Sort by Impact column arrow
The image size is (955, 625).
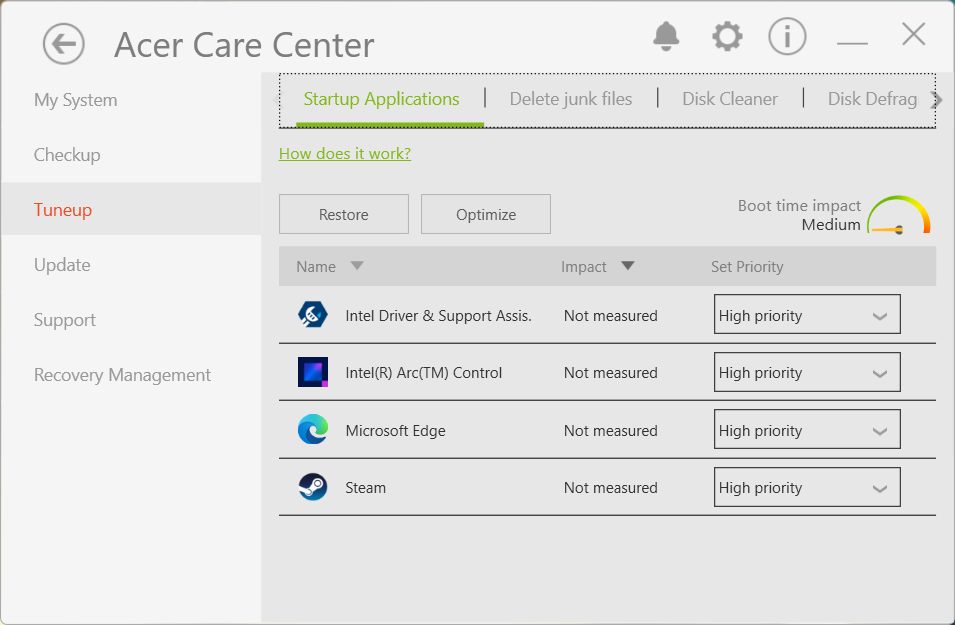628,266
